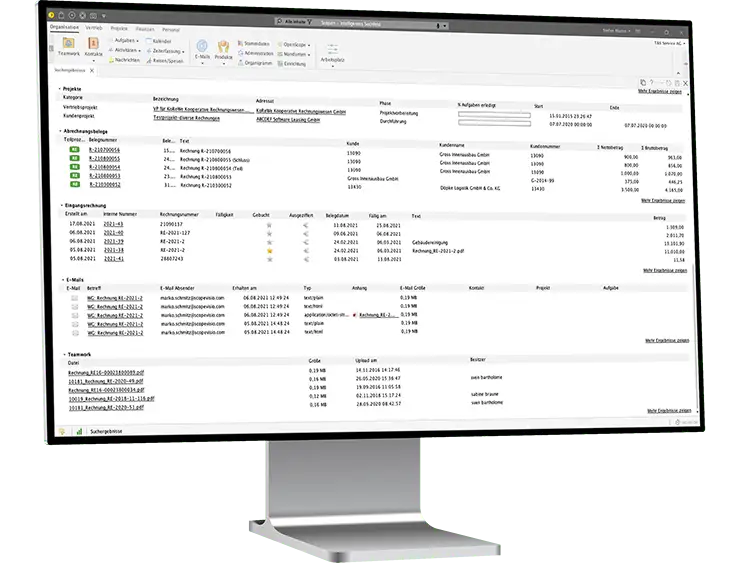Open file 10019_Rechnung_RE-2018-11-116.pdf

[x=111, y=399]
